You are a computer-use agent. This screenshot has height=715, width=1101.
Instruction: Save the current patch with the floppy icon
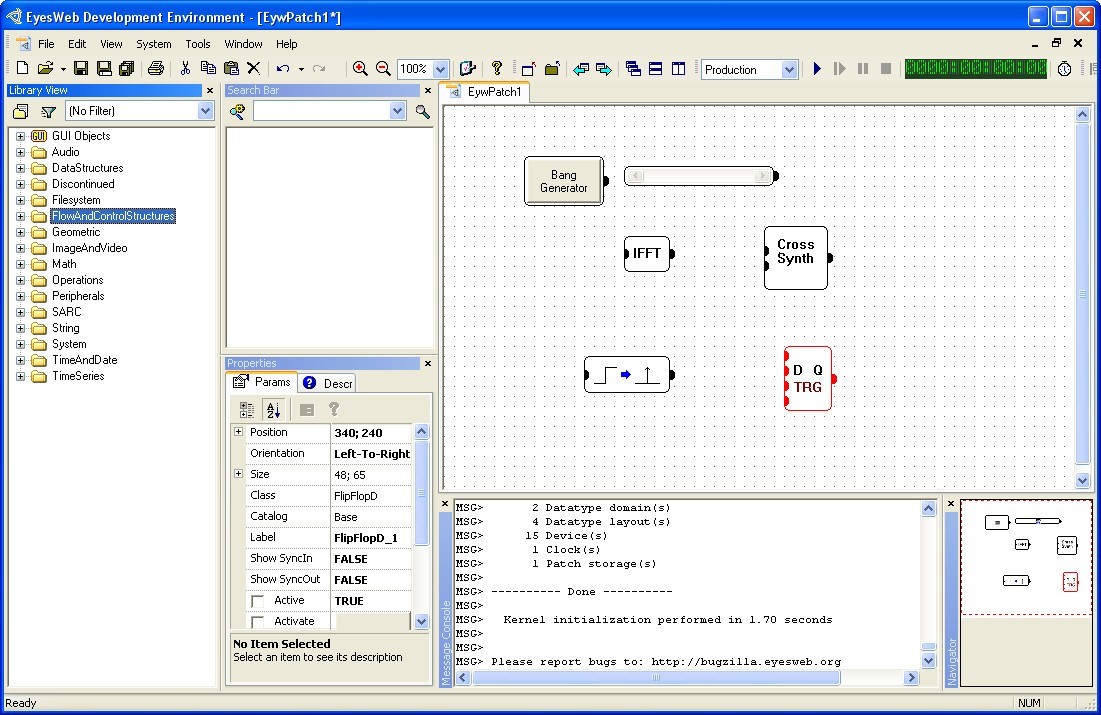81,68
